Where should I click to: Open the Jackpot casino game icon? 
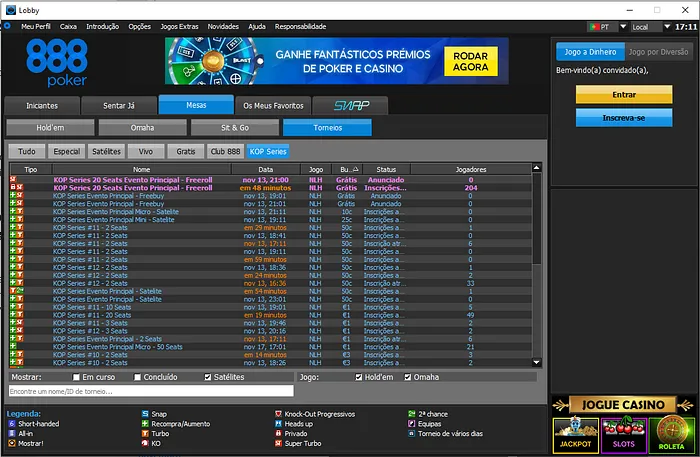tap(575, 436)
